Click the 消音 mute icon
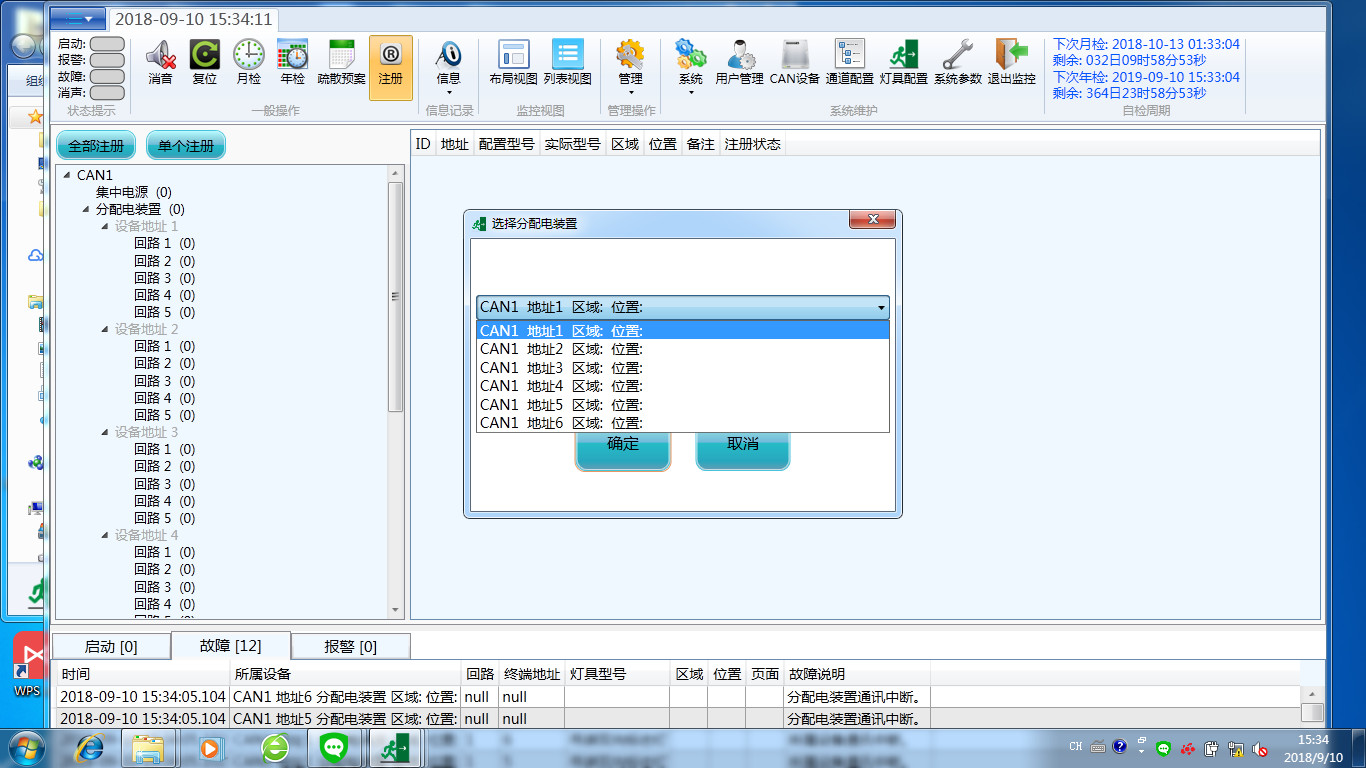This screenshot has width=1366, height=768. tap(160, 62)
